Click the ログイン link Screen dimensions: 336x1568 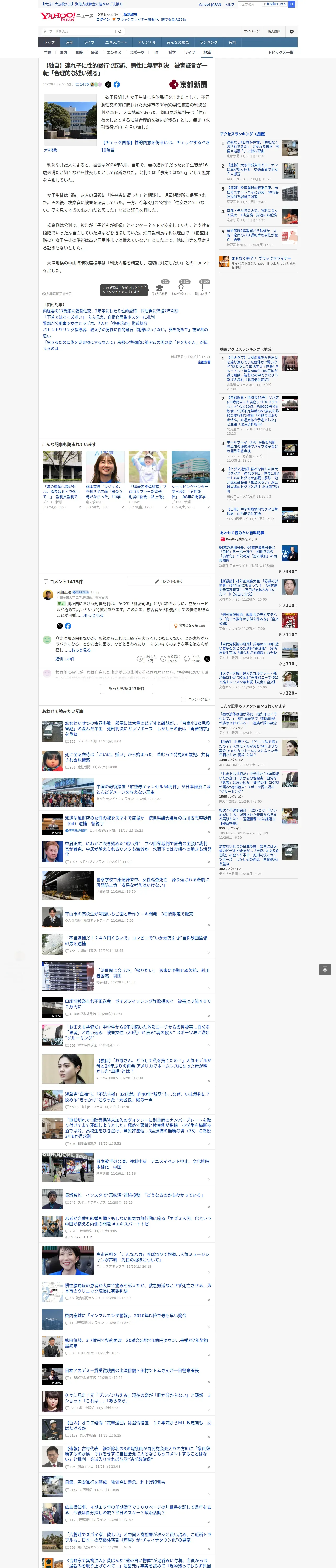tap(103, 20)
